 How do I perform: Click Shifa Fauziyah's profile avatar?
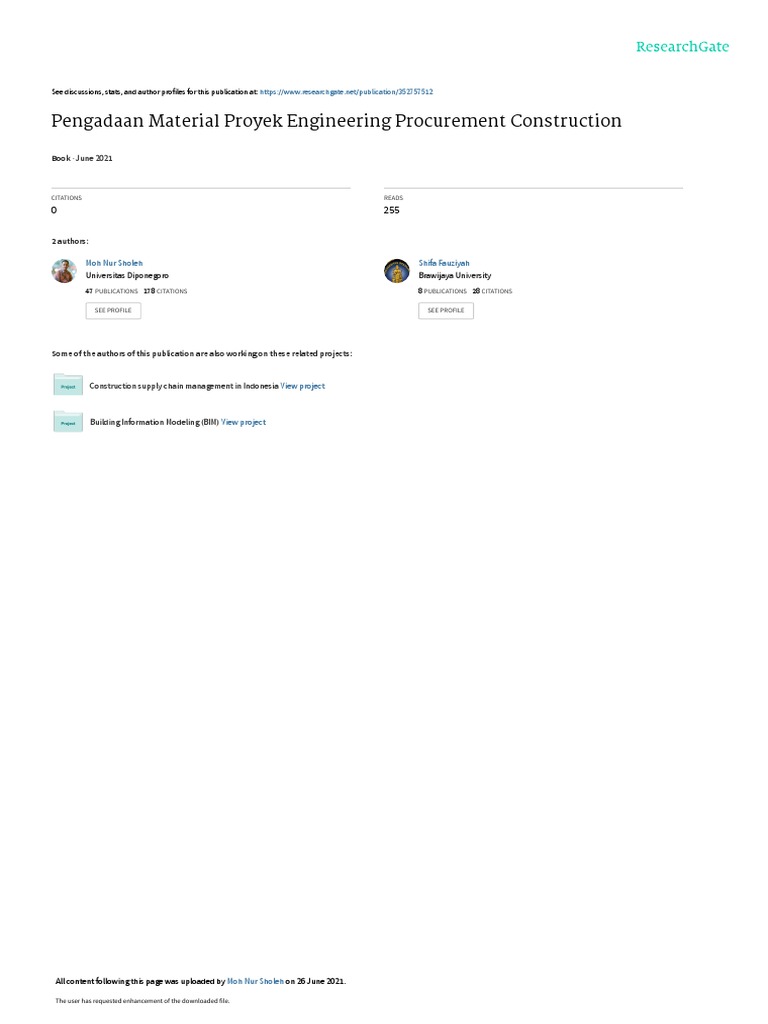pos(396,270)
